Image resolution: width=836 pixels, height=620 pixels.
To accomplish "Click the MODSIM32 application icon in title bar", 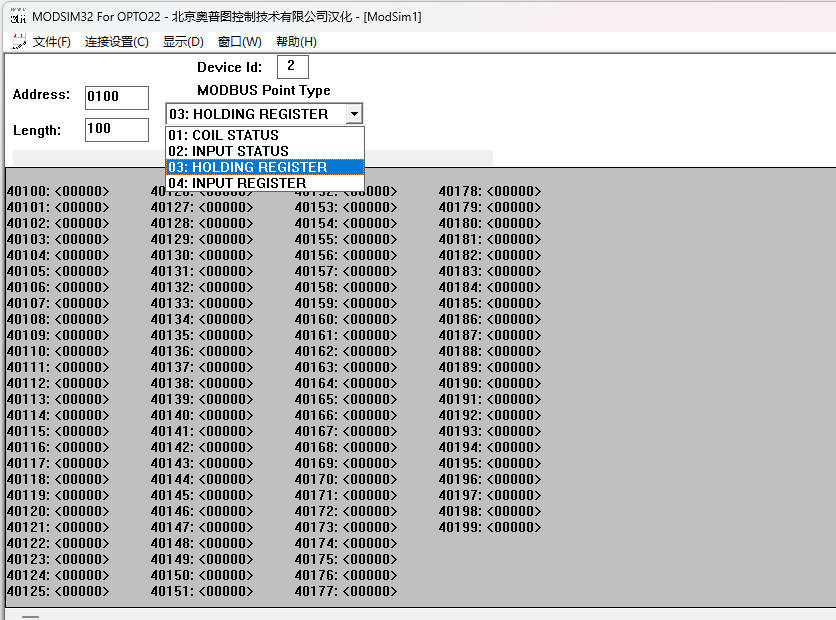I will 17,16.
